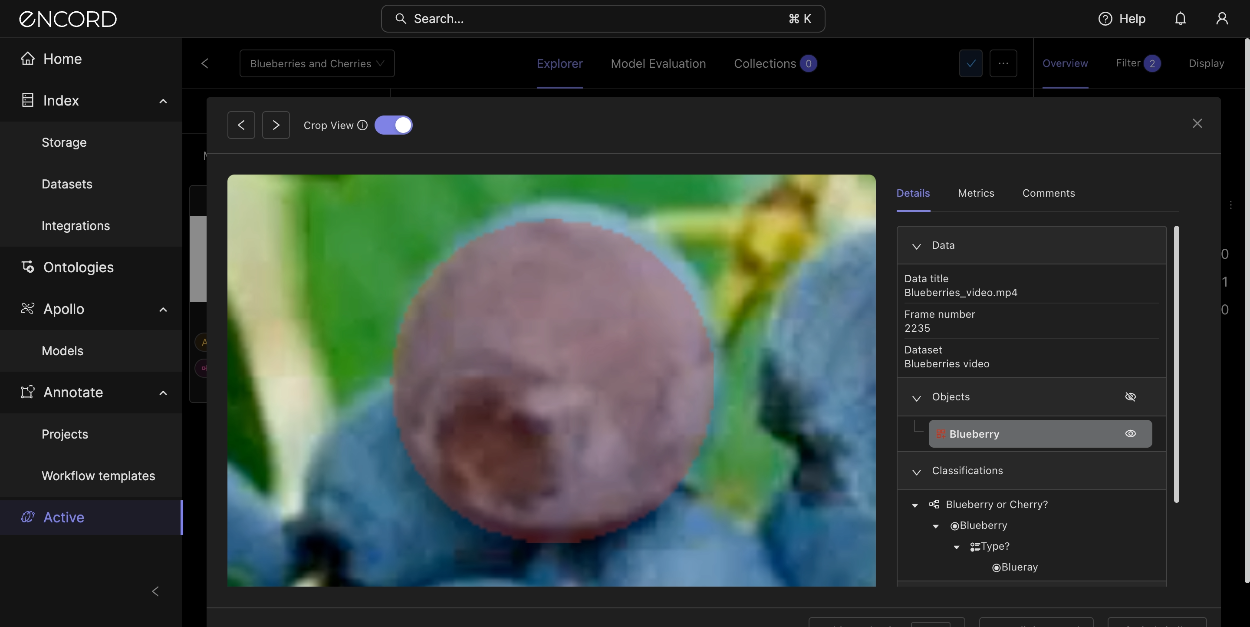The height and width of the screenshot is (627, 1250).
Task: Click the Encord logo
Action: 69,19
